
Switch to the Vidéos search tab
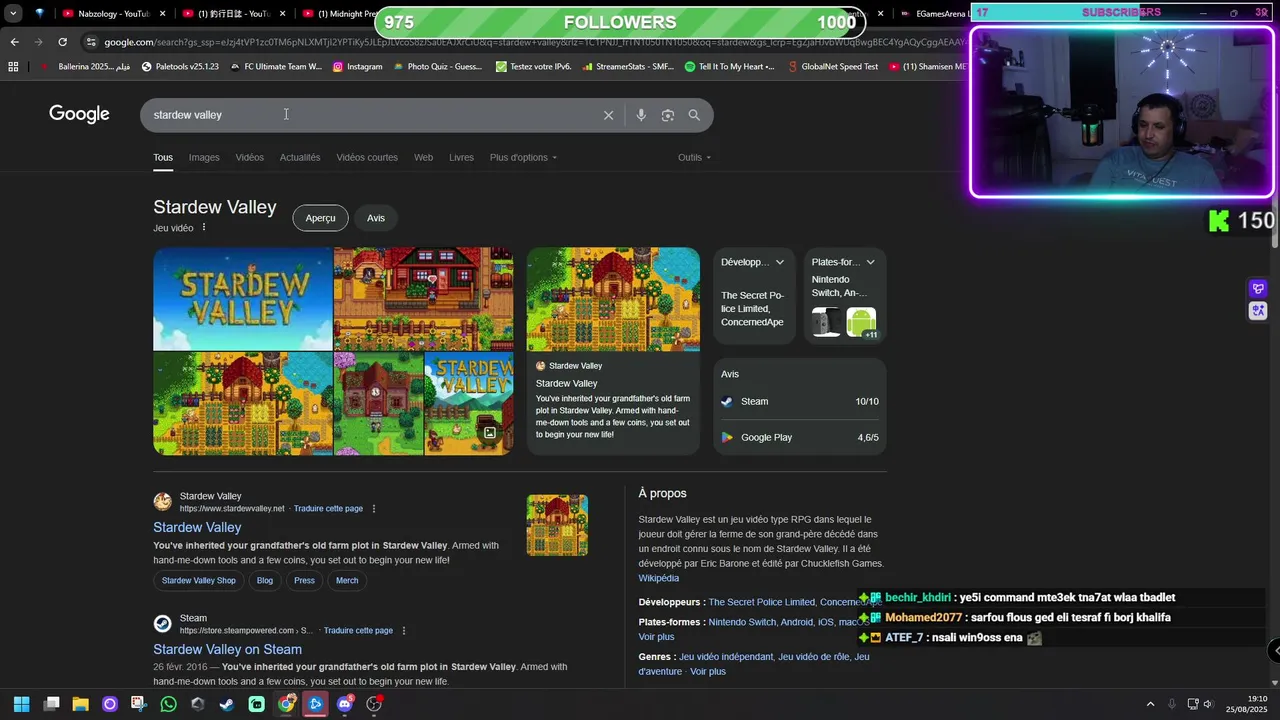coord(250,157)
